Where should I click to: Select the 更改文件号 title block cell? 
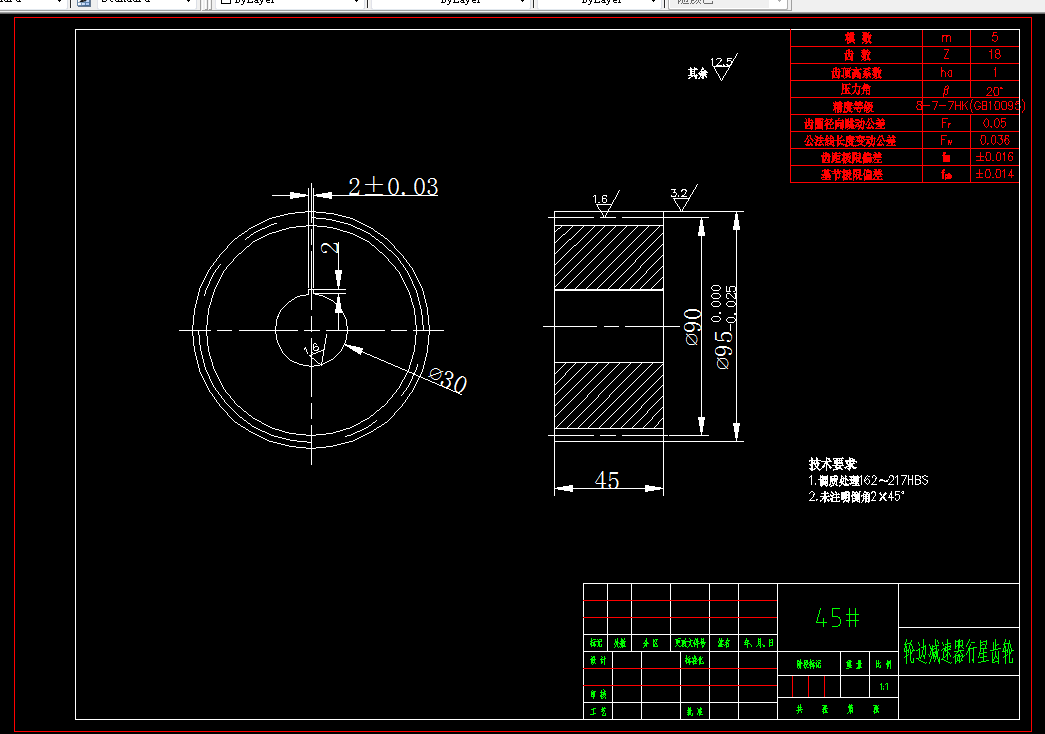tap(690, 643)
